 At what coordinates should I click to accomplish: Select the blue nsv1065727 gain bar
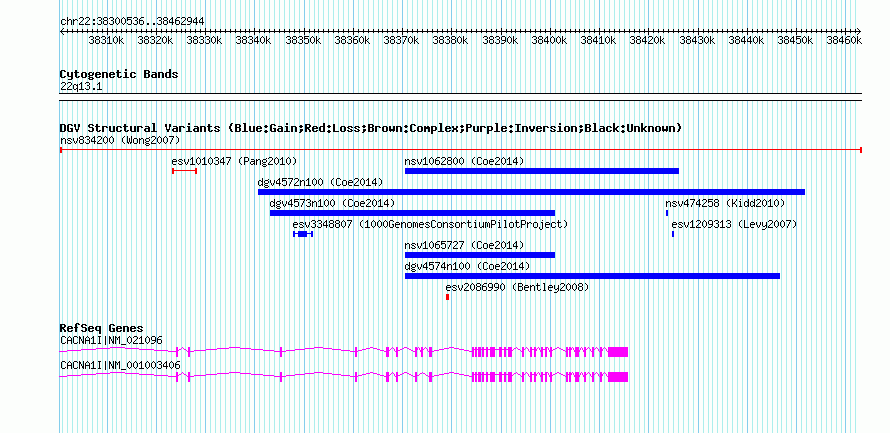[x=480, y=255]
